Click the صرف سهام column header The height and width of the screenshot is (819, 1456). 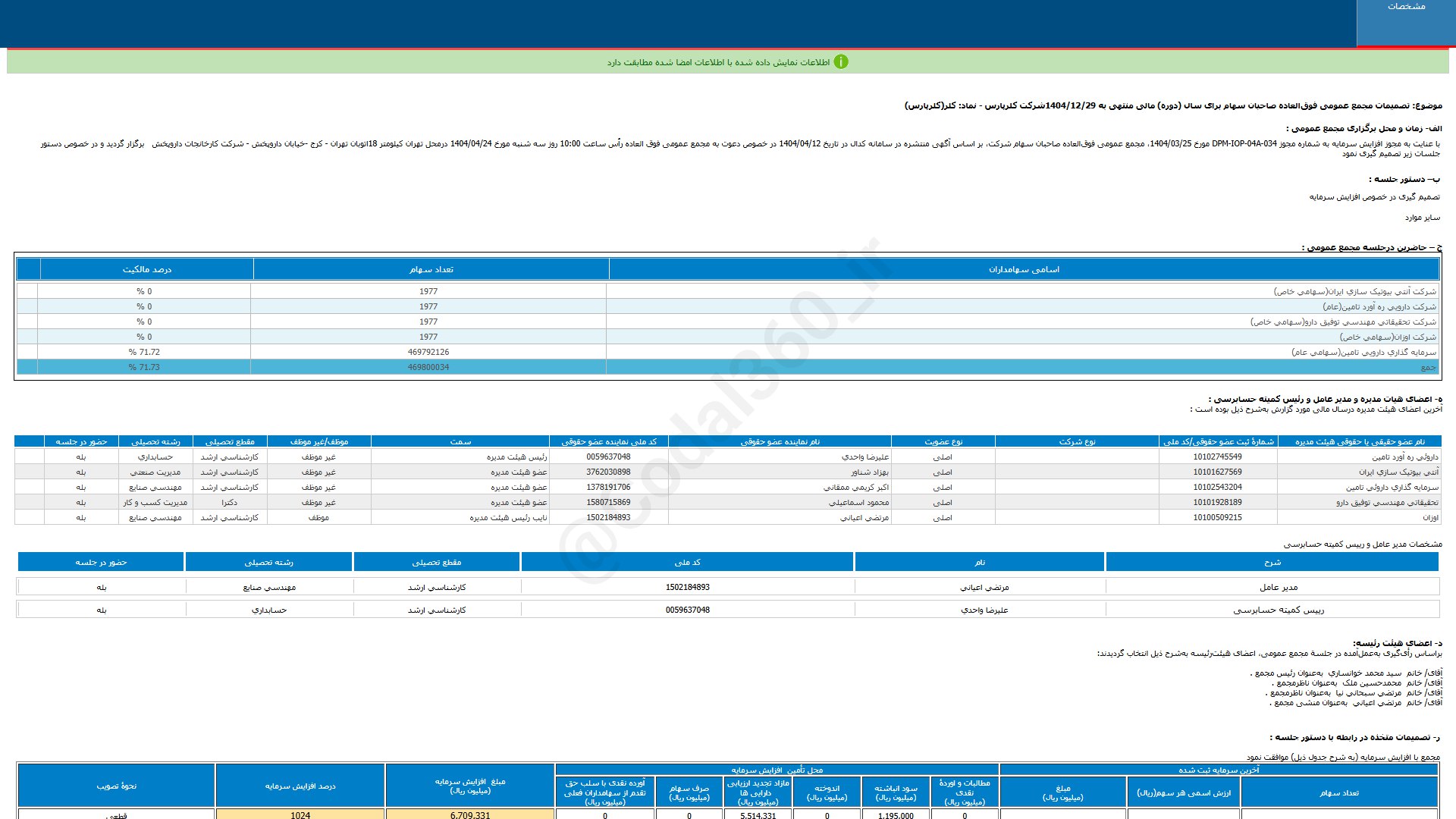tap(689, 792)
